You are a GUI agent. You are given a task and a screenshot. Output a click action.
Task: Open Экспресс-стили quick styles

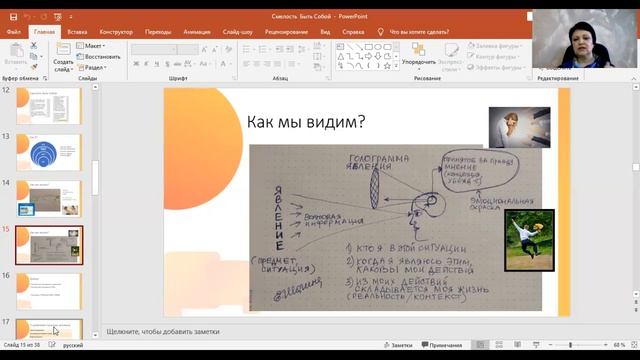451,57
